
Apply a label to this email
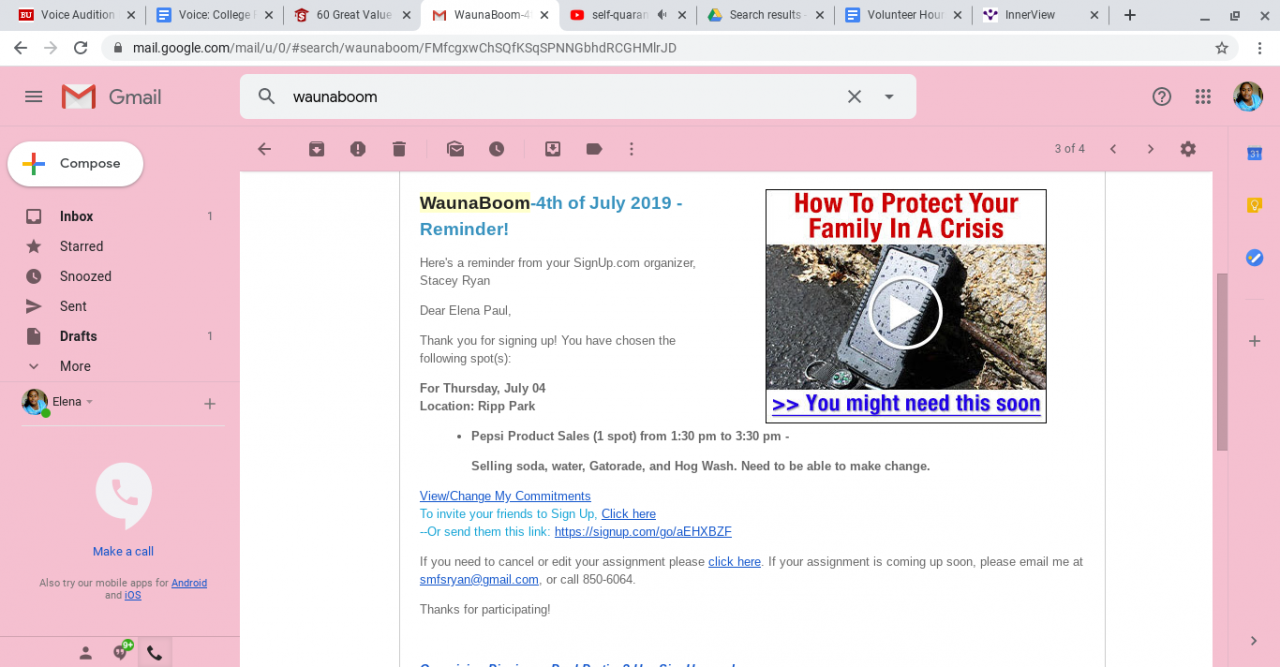[x=594, y=149]
